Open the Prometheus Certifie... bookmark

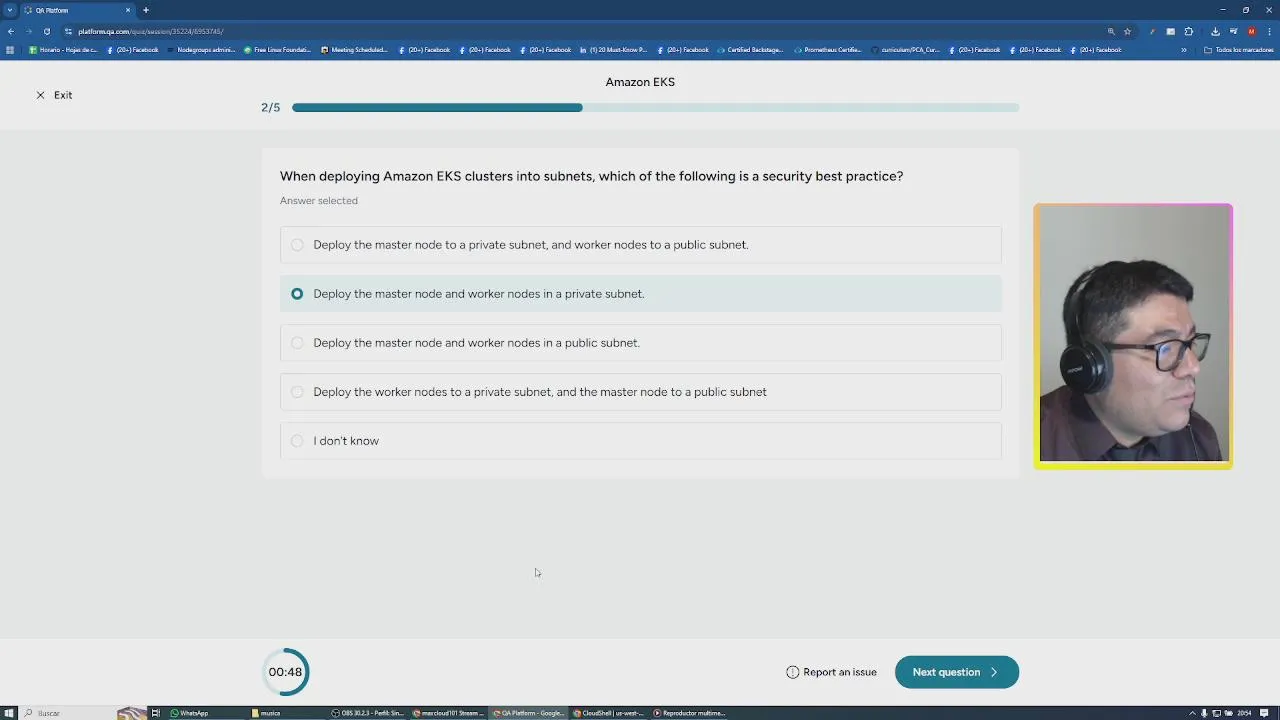click(828, 50)
